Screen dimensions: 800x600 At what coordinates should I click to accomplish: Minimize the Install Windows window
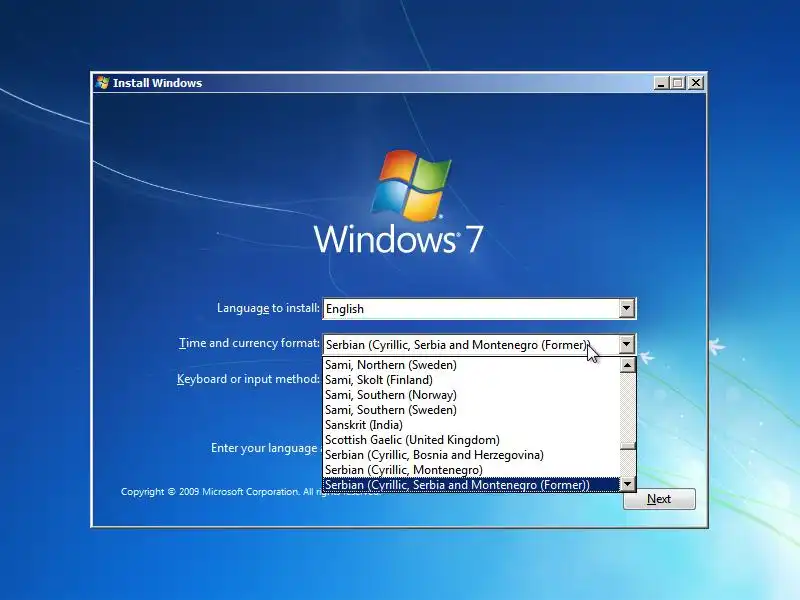pos(661,83)
